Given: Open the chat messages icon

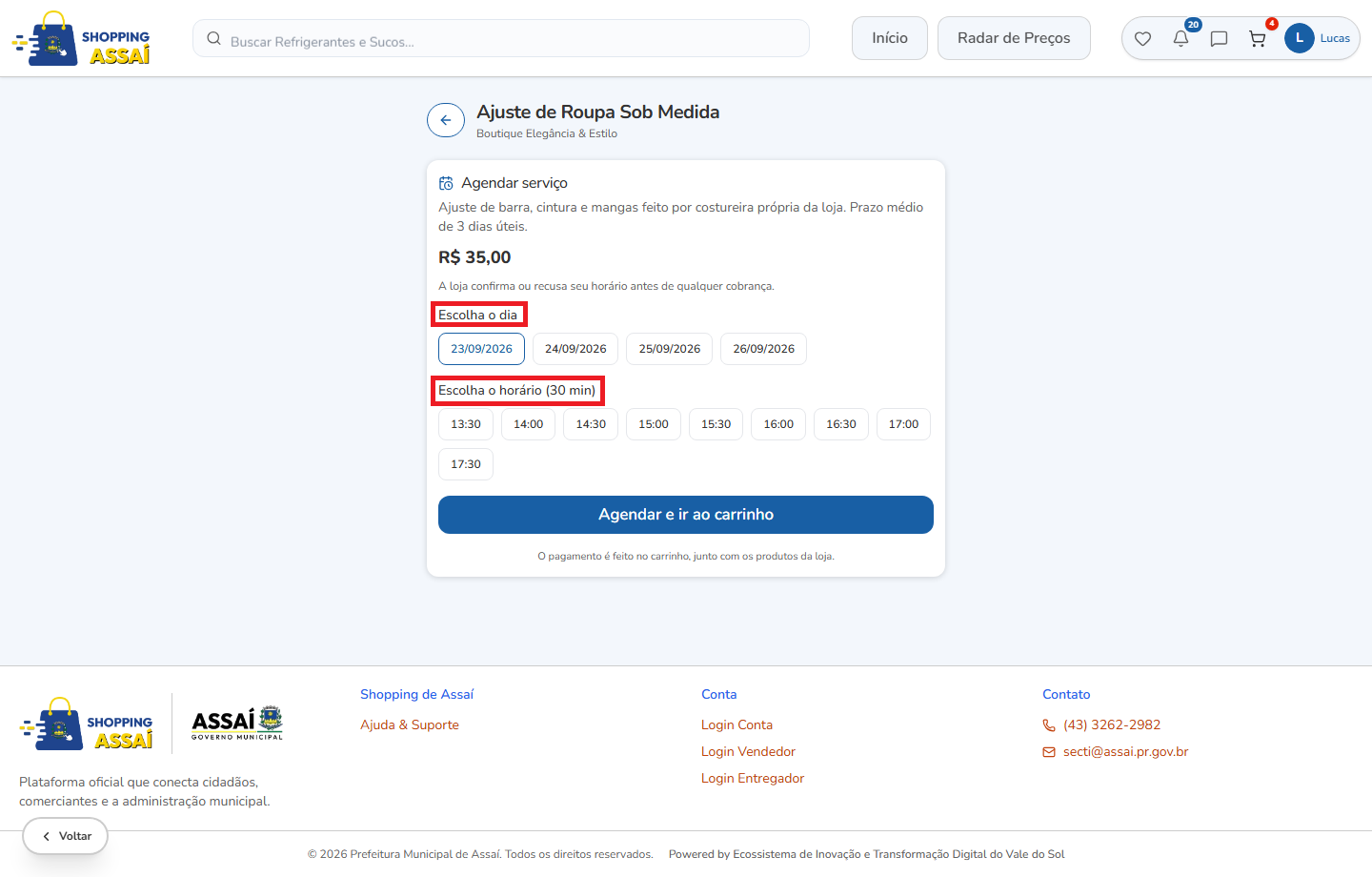Looking at the screenshot, I should [1219, 39].
